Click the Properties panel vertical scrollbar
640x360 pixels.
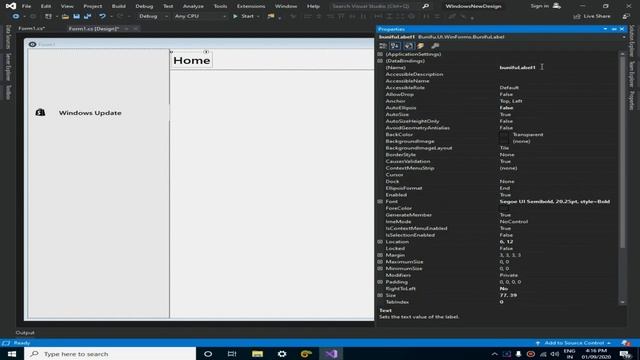click(622, 151)
